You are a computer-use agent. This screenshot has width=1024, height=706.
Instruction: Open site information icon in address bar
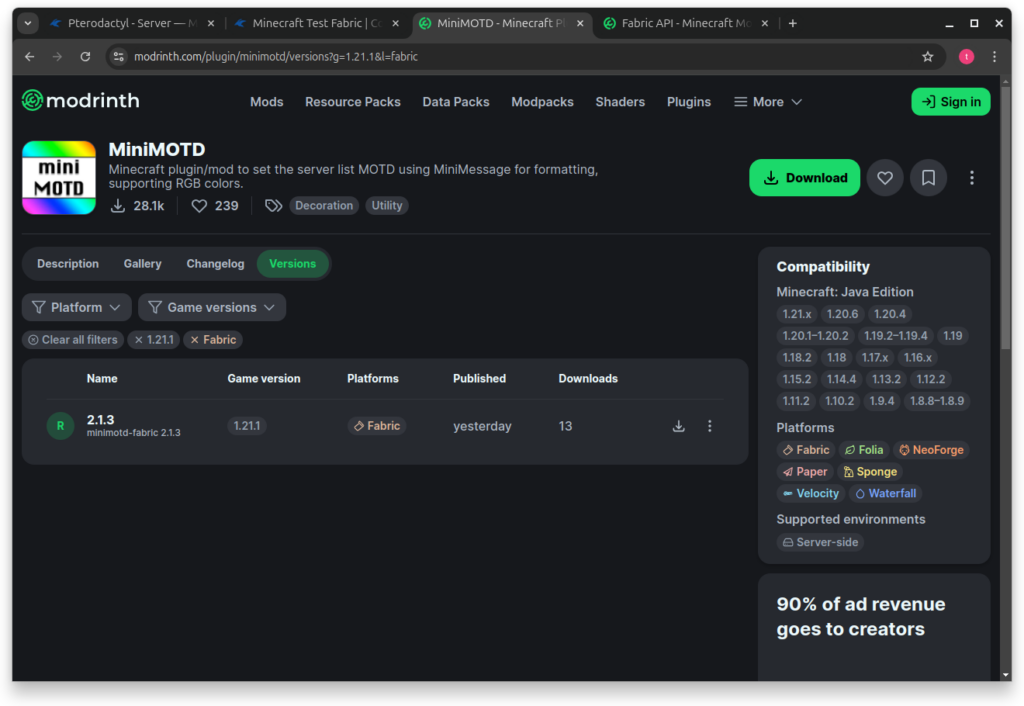coord(118,57)
